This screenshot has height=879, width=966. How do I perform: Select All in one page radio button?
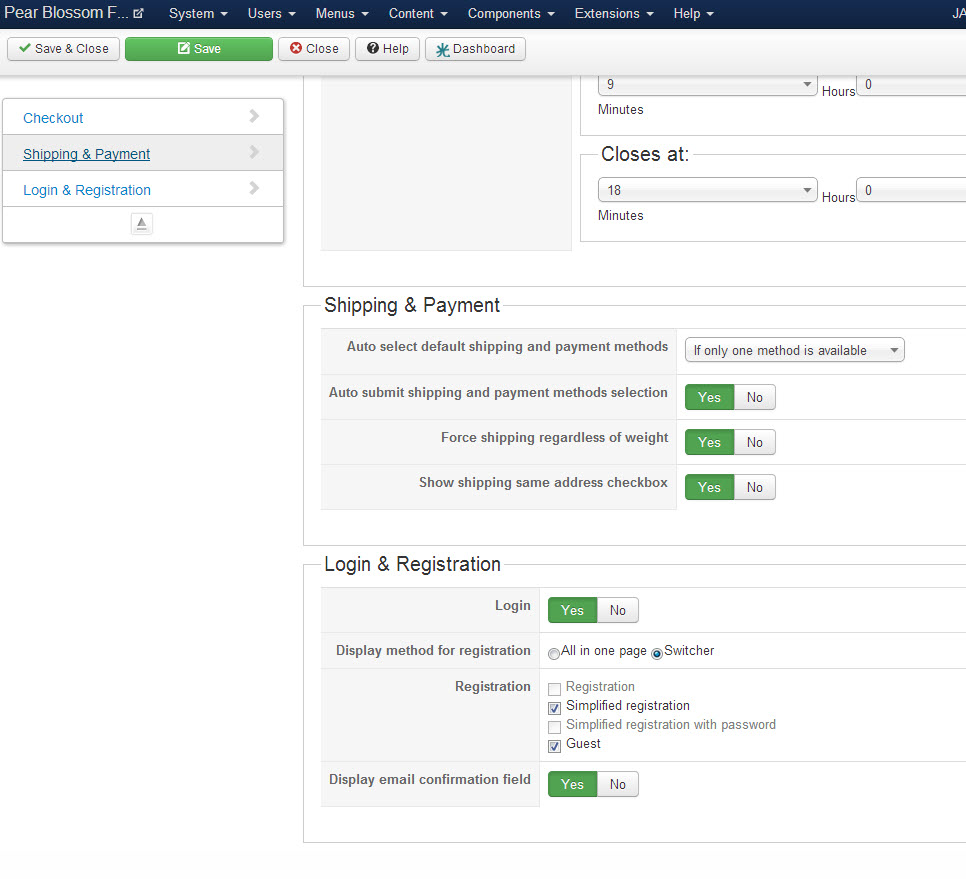coord(554,654)
